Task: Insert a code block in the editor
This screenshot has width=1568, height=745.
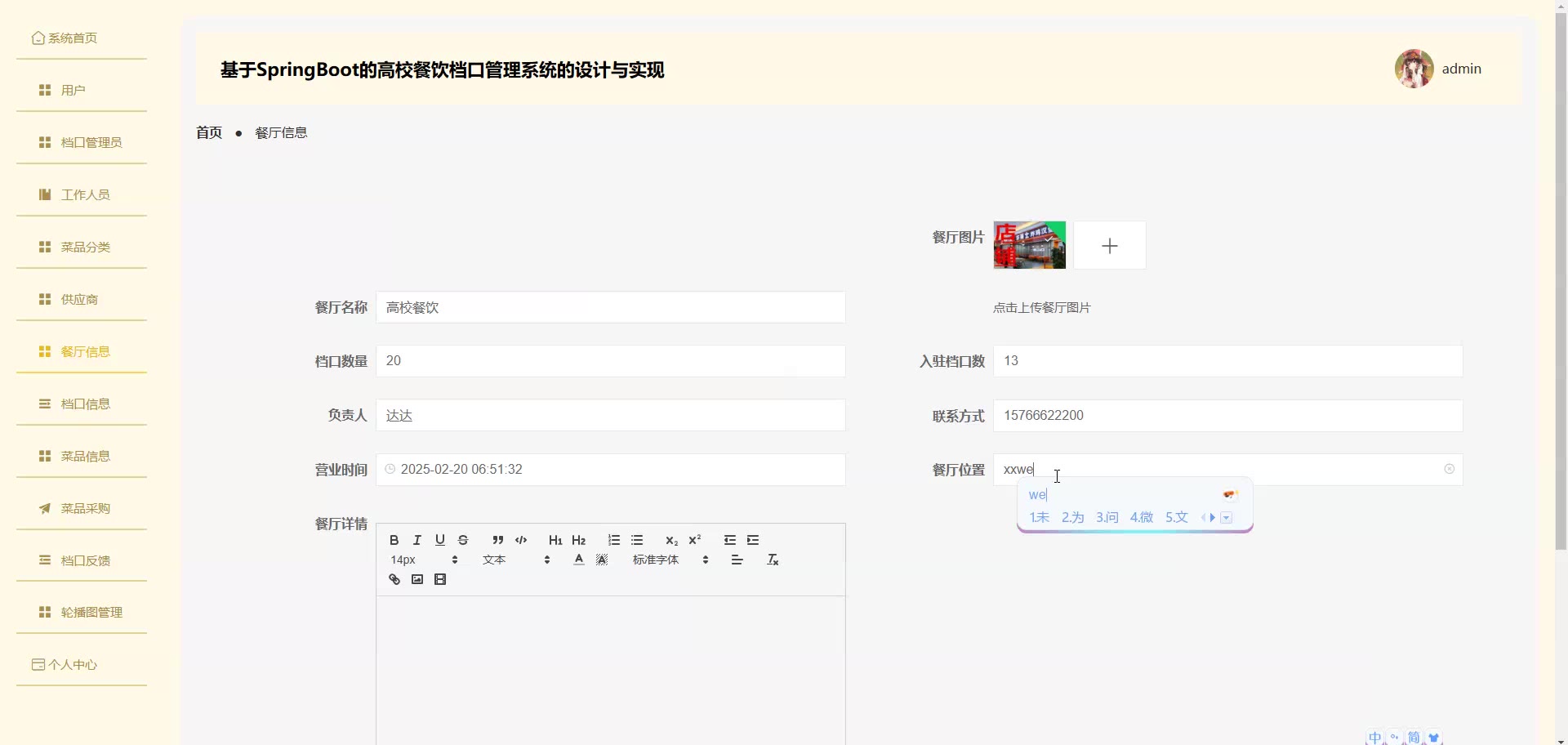Action: coord(521,540)
